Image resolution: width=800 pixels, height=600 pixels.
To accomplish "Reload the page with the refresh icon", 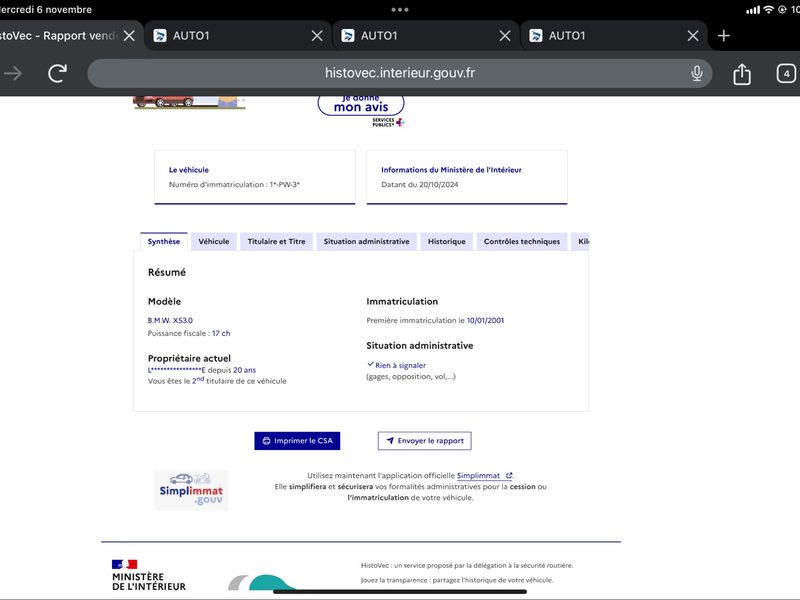I will tap(58, 73).
